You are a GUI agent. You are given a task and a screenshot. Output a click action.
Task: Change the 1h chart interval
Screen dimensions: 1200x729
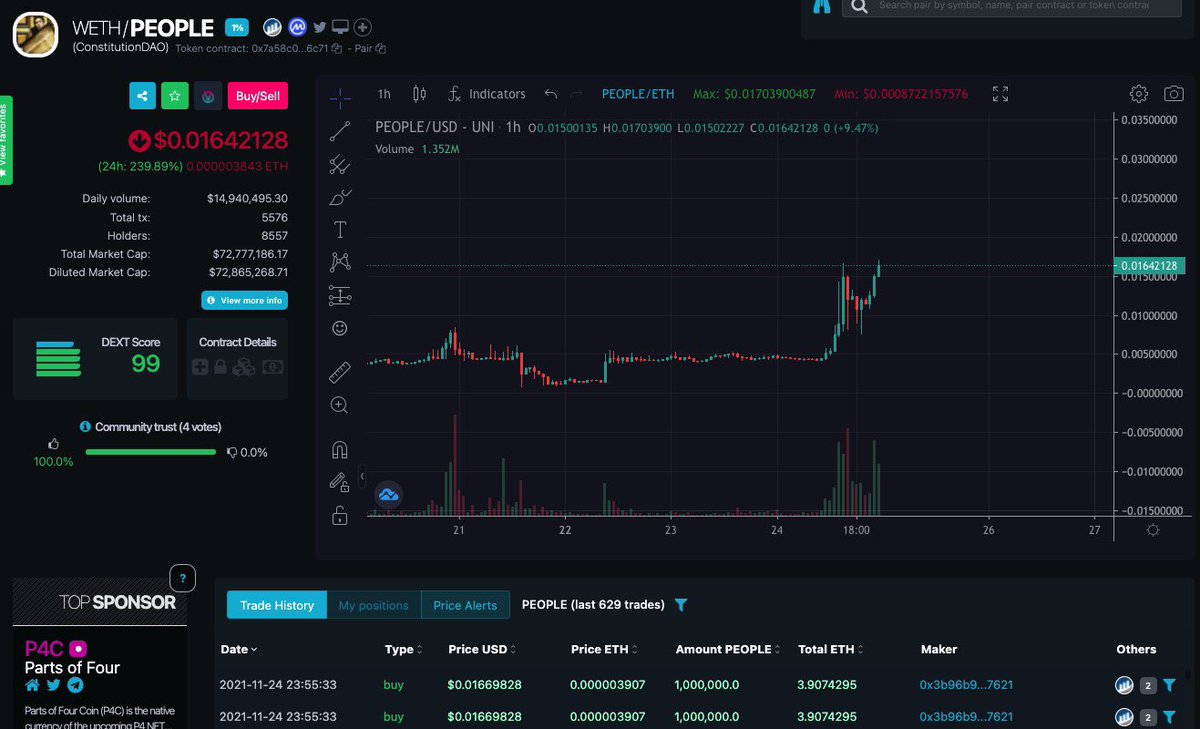[384, 94]
